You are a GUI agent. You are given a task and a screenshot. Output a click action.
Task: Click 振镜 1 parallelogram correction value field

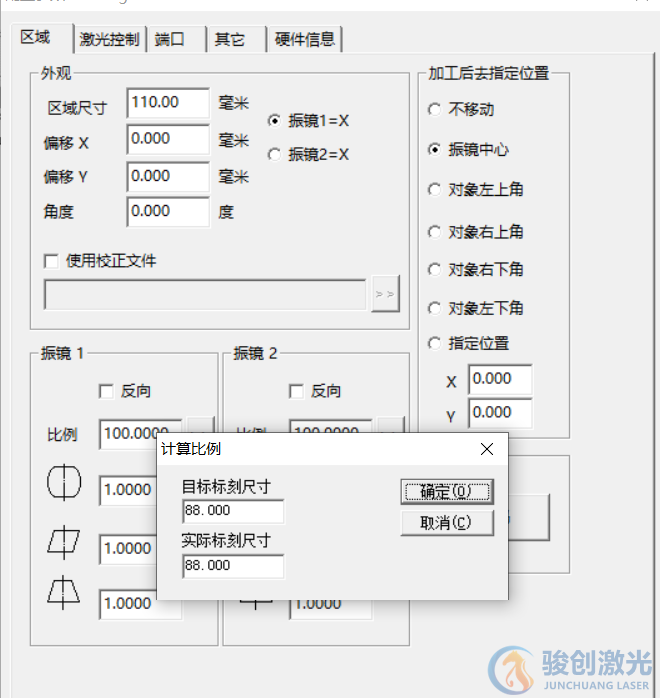[128, 549]
